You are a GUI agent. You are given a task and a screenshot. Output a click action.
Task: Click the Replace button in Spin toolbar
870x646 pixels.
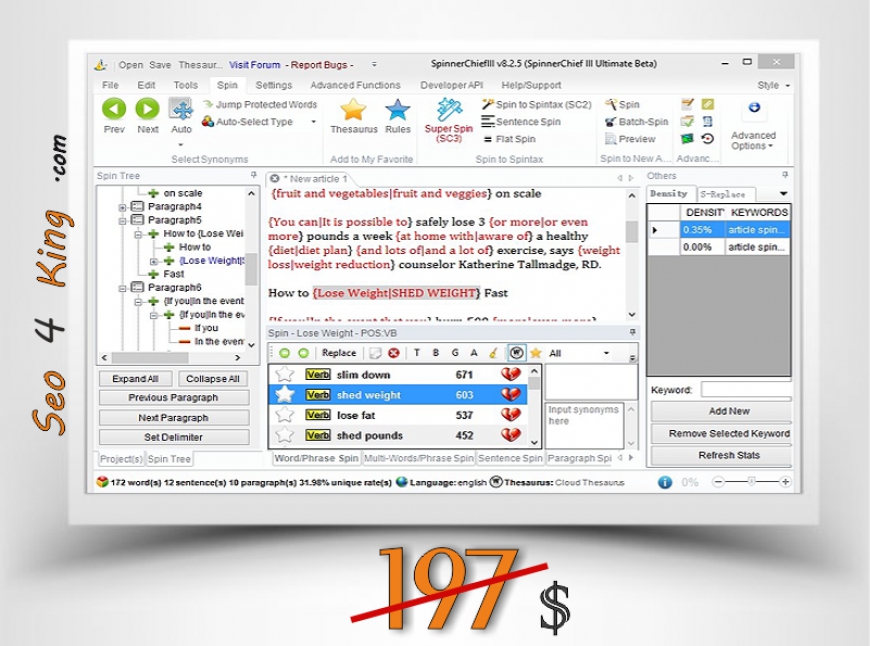[x=339, y=353]
